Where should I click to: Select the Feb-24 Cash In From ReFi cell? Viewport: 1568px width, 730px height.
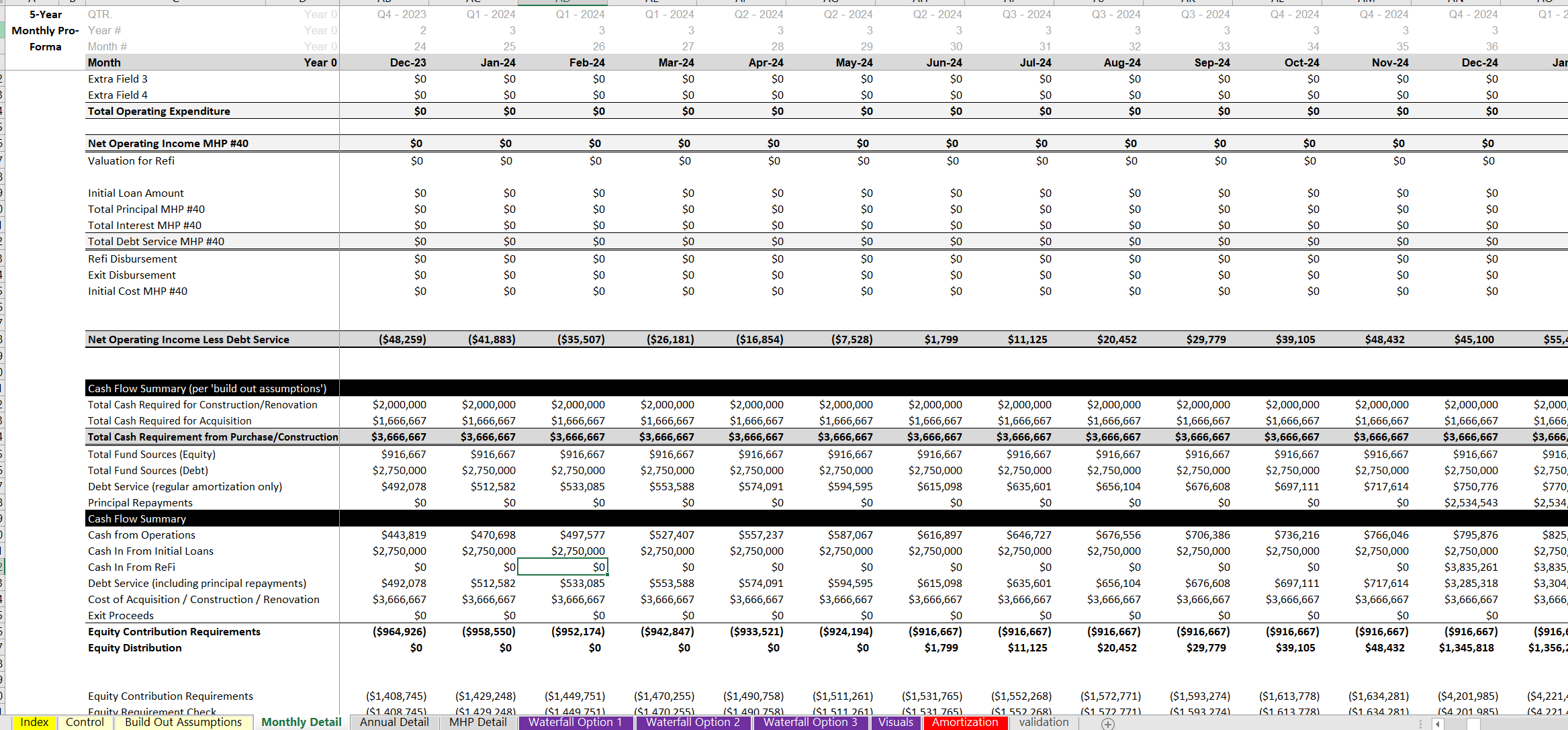tap(563, 567)
